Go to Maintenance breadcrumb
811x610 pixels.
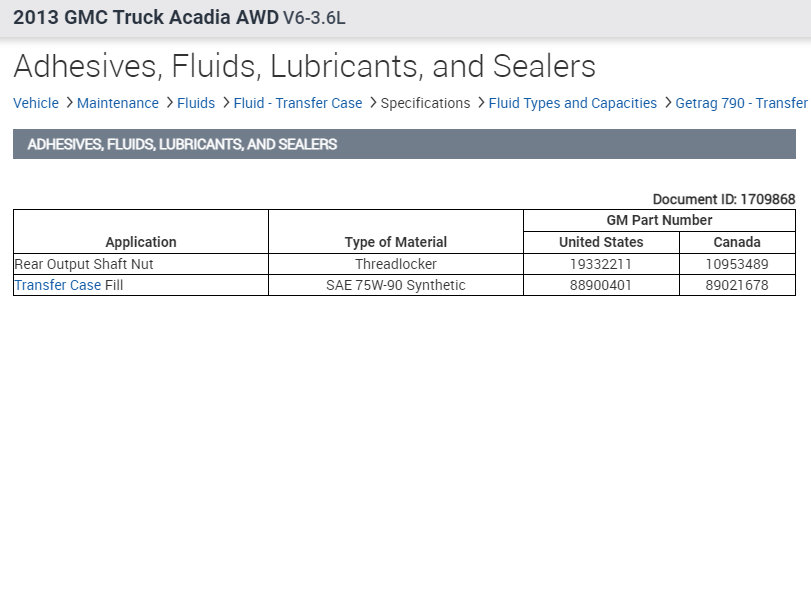pos(117,103)
